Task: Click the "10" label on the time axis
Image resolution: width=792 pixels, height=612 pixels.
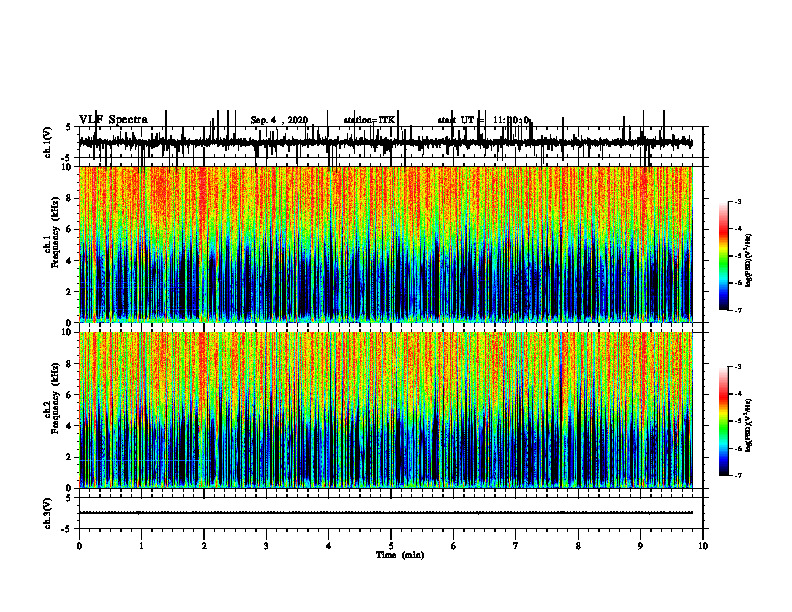Action: 703,546
